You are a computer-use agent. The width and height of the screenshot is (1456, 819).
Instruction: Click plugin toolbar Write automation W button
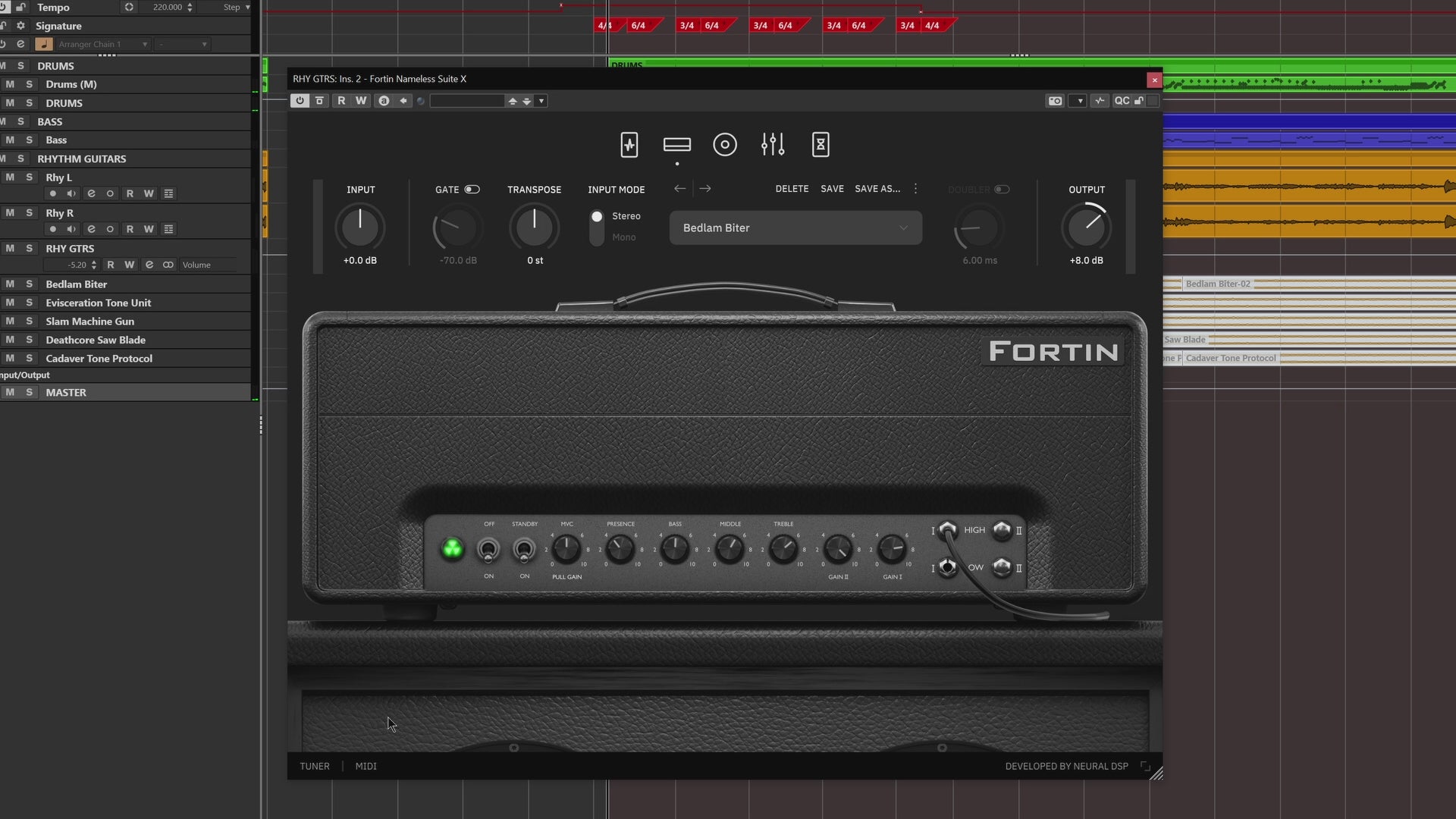[x=361, y=101]
